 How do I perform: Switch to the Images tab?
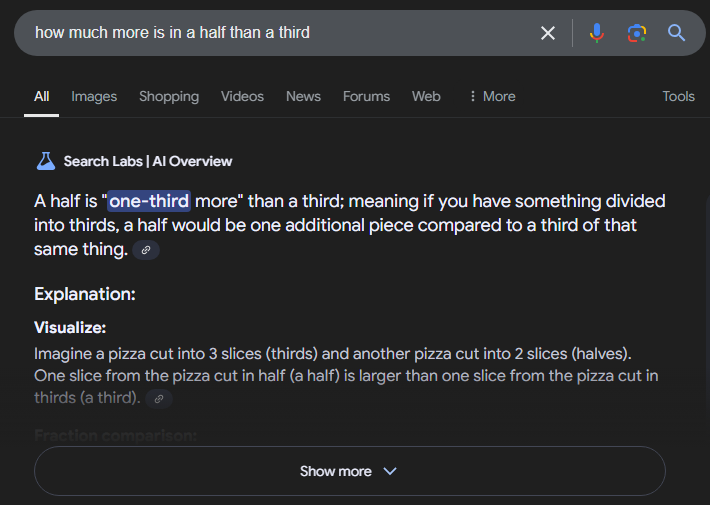tap(94, 97)
